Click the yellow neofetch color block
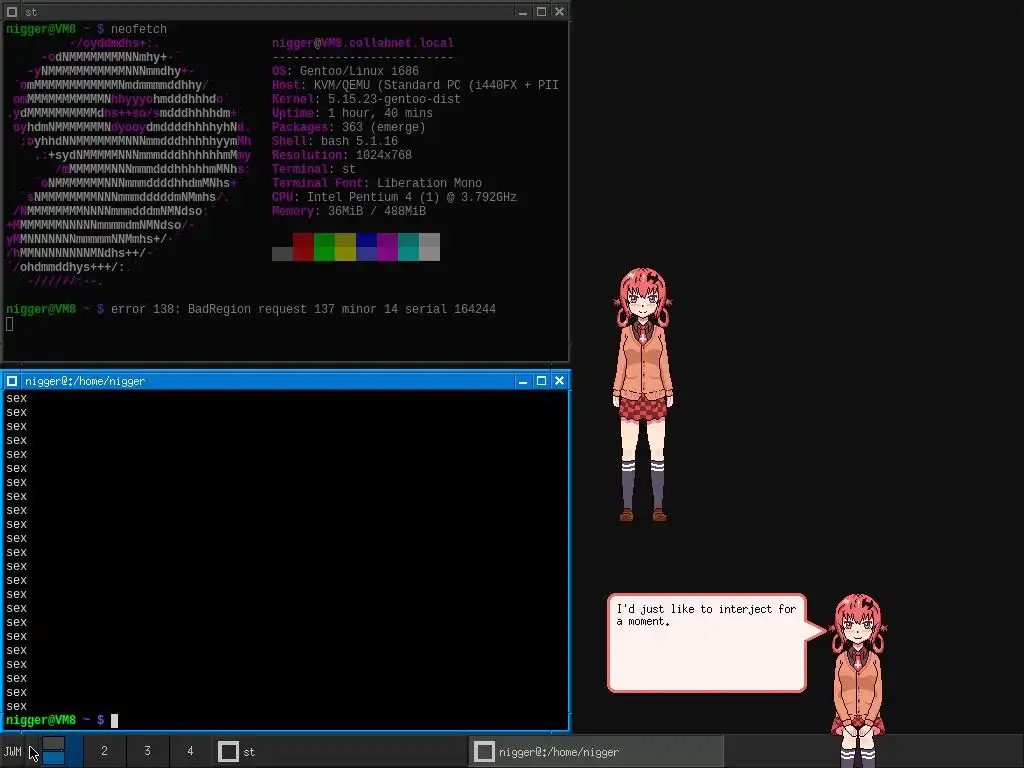1024x768 pixels. pyautogui.click(x=345, y=247)
